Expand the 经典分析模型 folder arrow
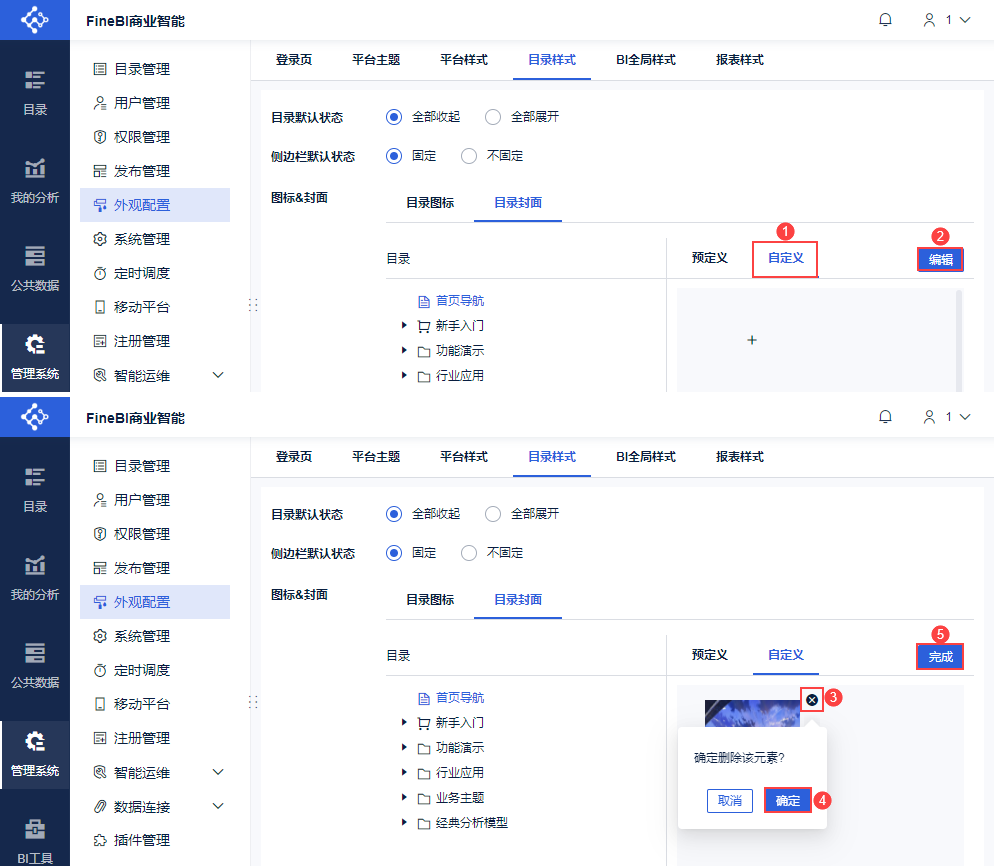 (404, 822)
